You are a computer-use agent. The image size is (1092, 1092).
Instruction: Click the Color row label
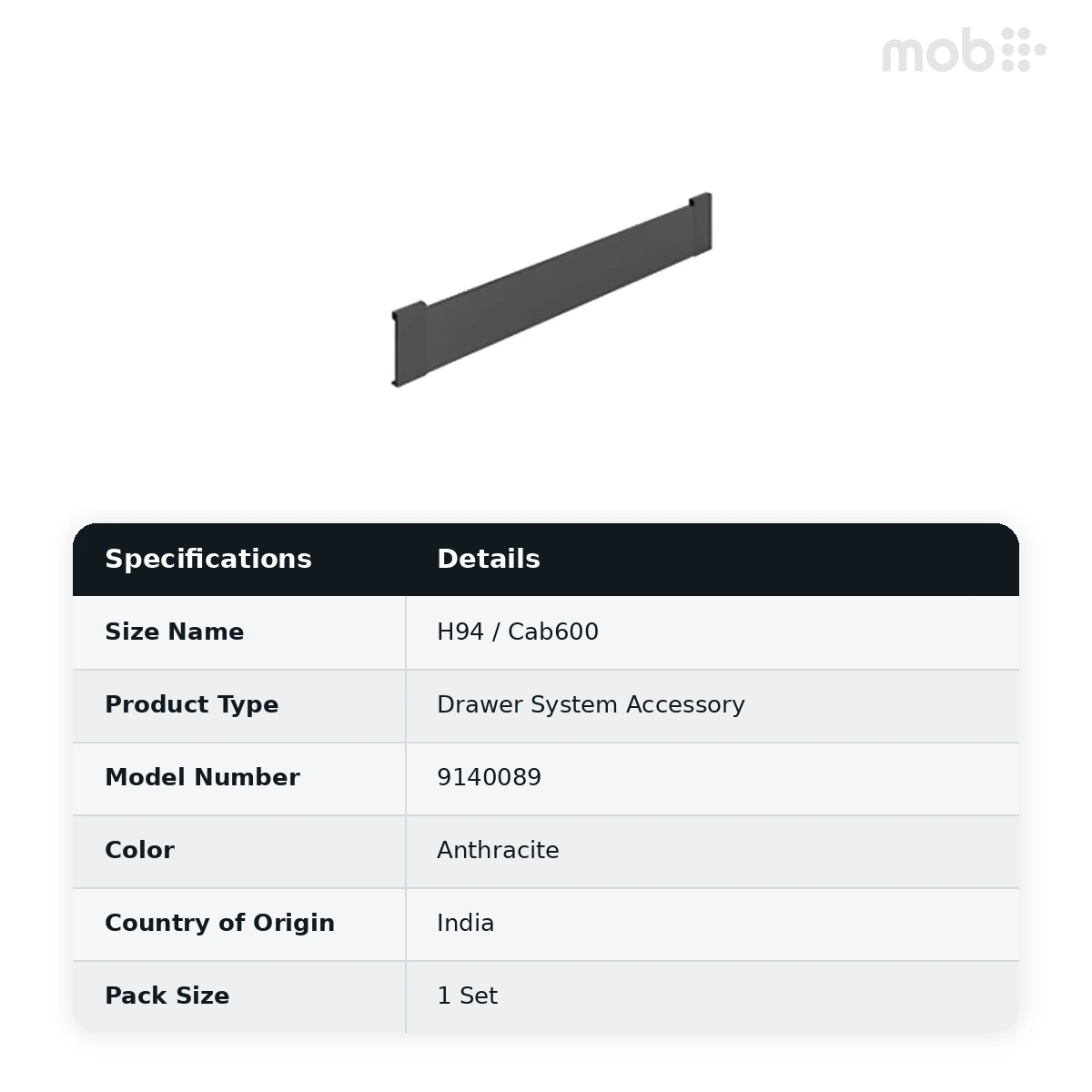pyautogui.click(x=139, y=850)
